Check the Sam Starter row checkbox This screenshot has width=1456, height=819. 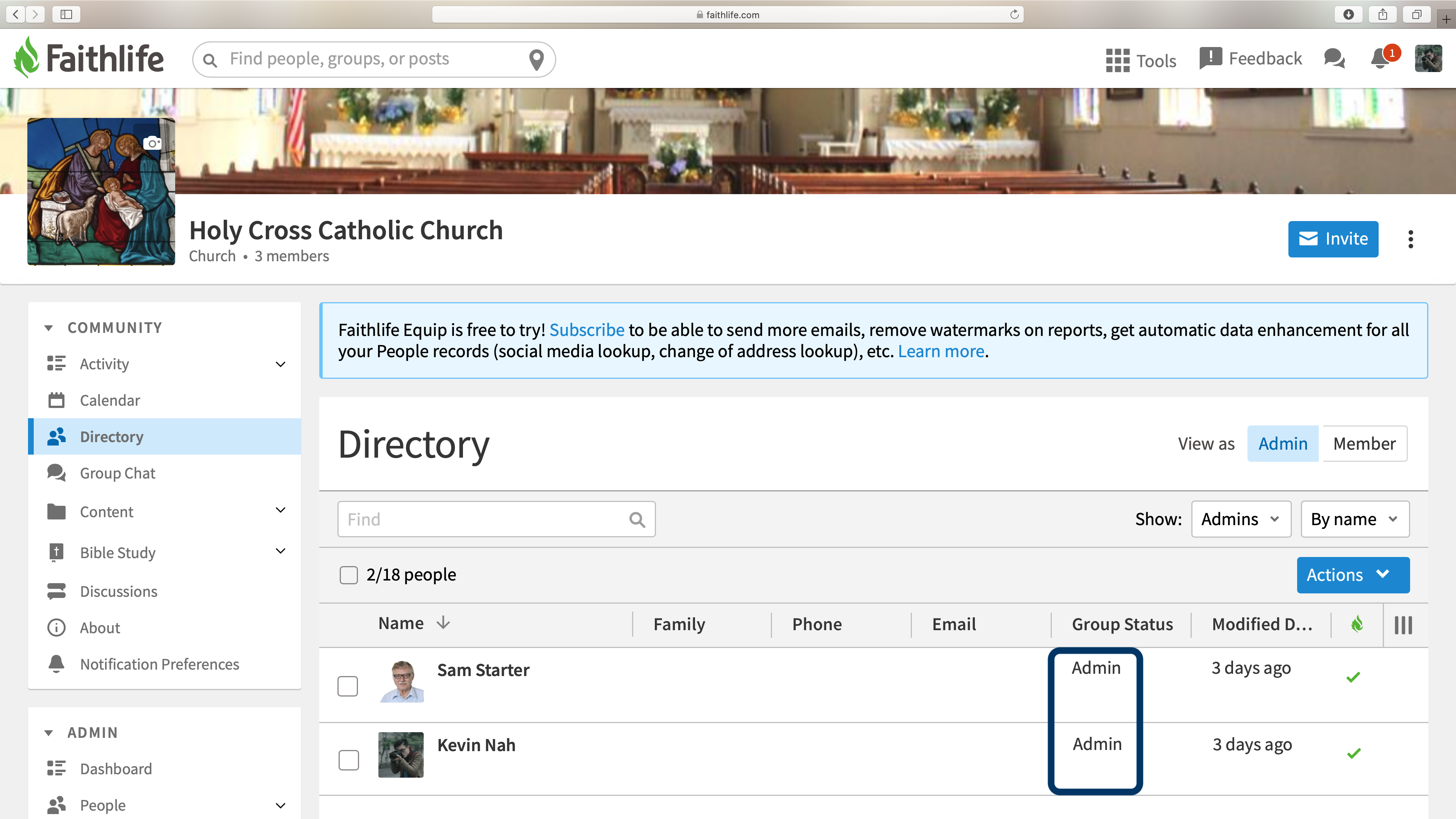(x=348, y=686)
